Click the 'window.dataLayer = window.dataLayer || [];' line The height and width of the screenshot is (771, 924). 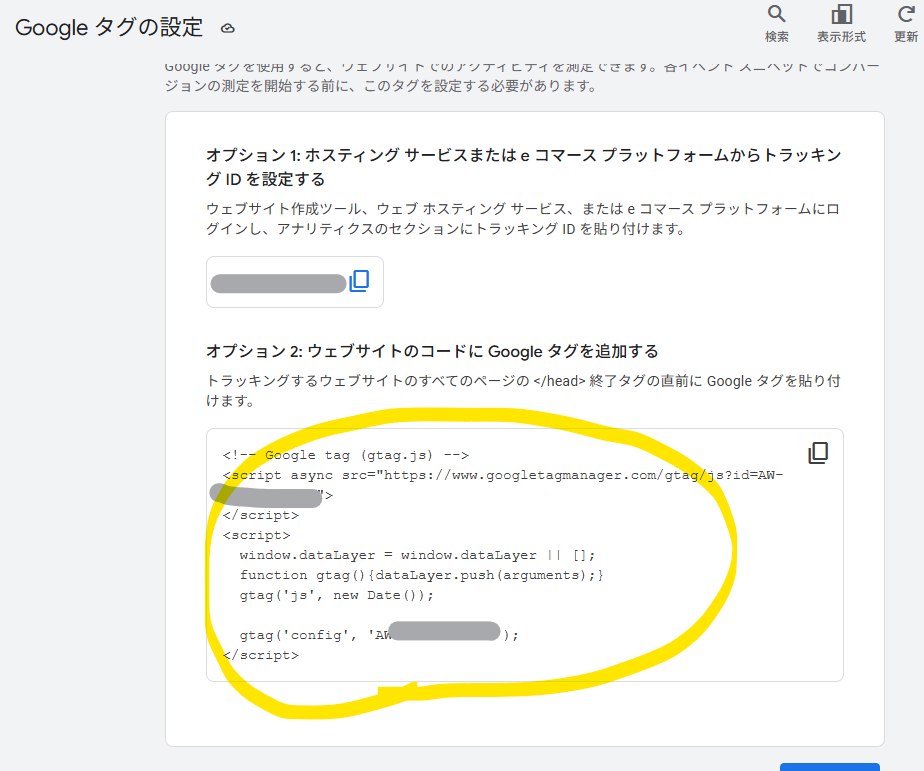point(417,555)
